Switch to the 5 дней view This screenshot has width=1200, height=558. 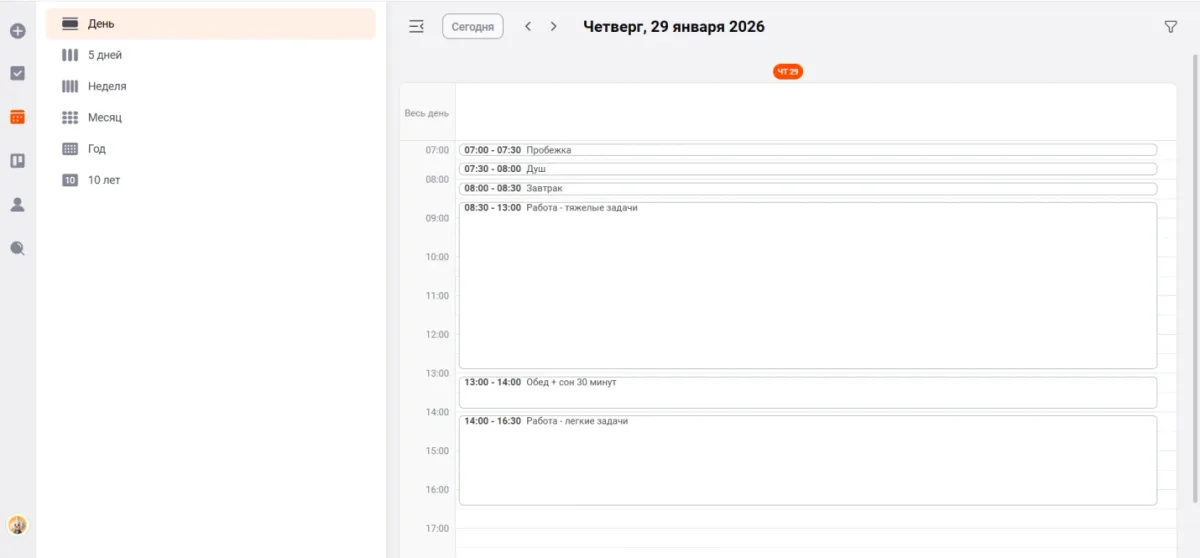tap(105, 55)
